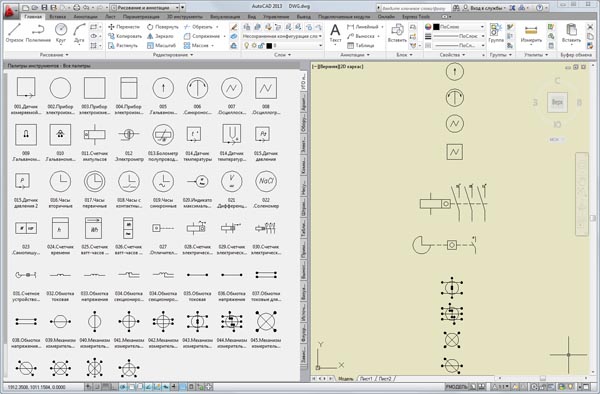Screen dimensions: 600x394
Task: Click the Вход в службы sign-in button
Action: [484, 8]
